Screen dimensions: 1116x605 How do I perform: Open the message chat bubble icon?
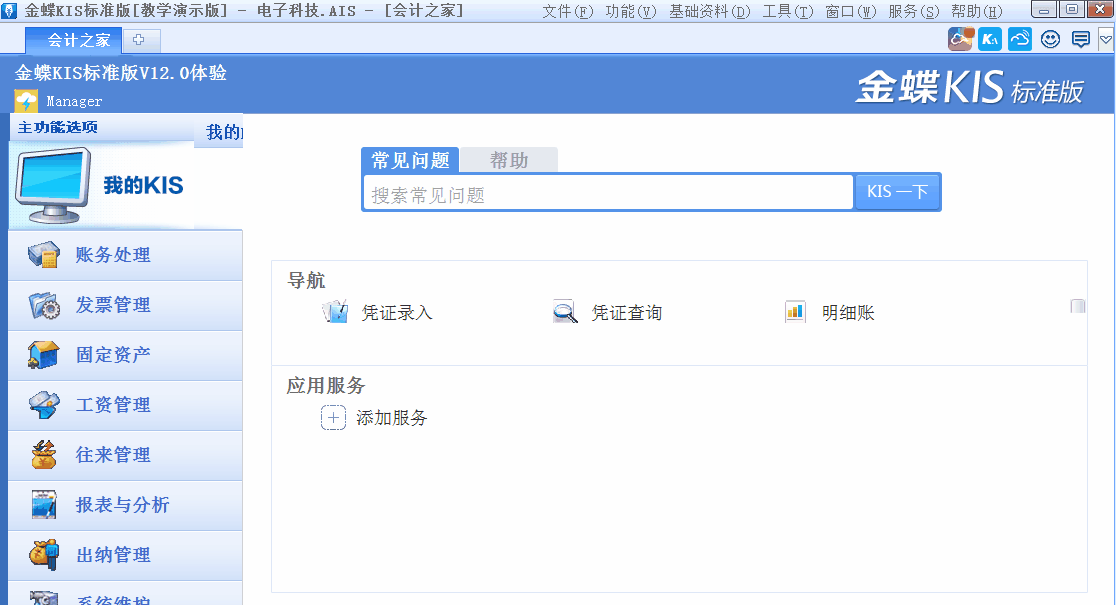(x=1080, y=39)
